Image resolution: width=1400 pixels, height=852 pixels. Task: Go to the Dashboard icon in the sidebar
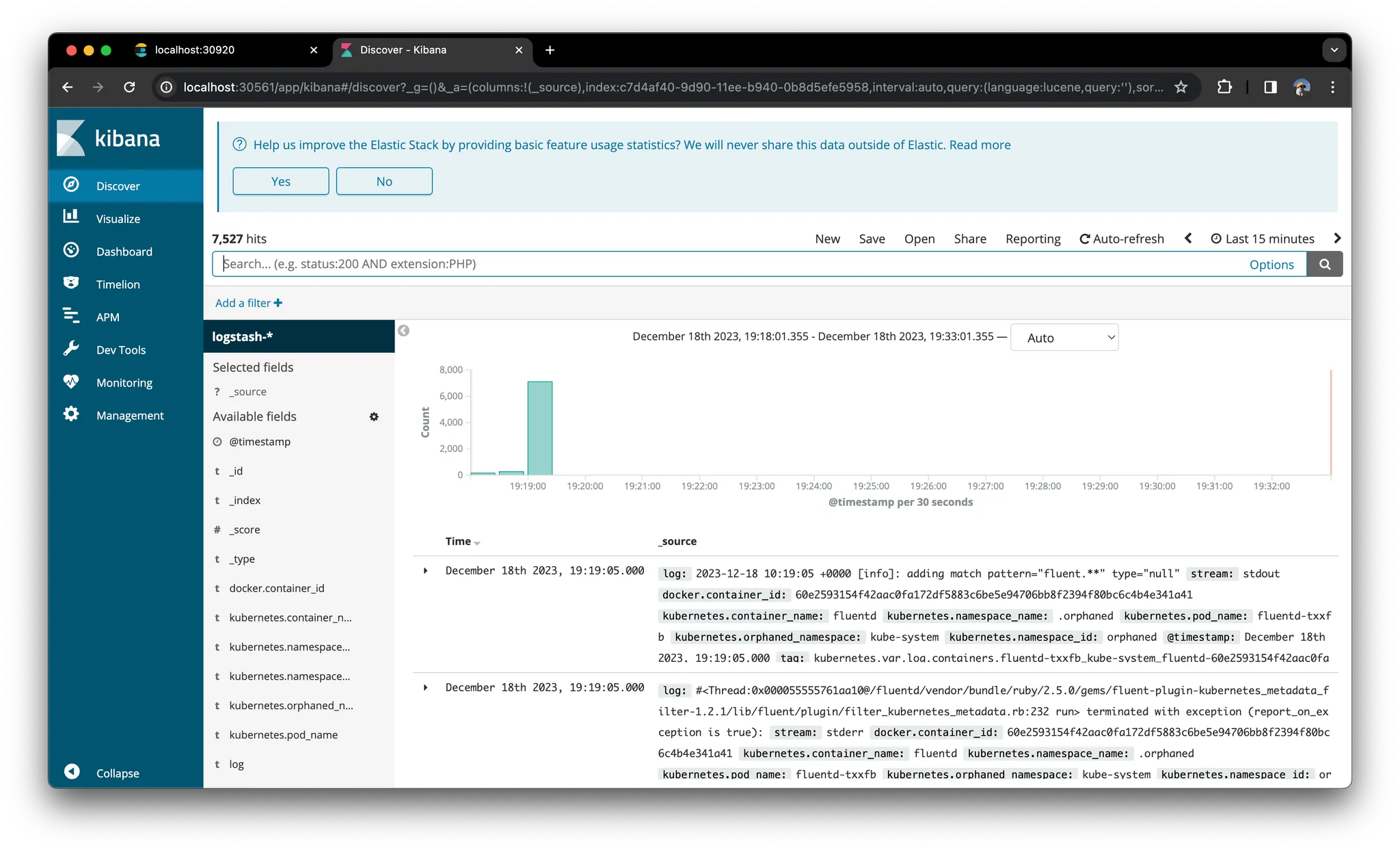point(71,250)
